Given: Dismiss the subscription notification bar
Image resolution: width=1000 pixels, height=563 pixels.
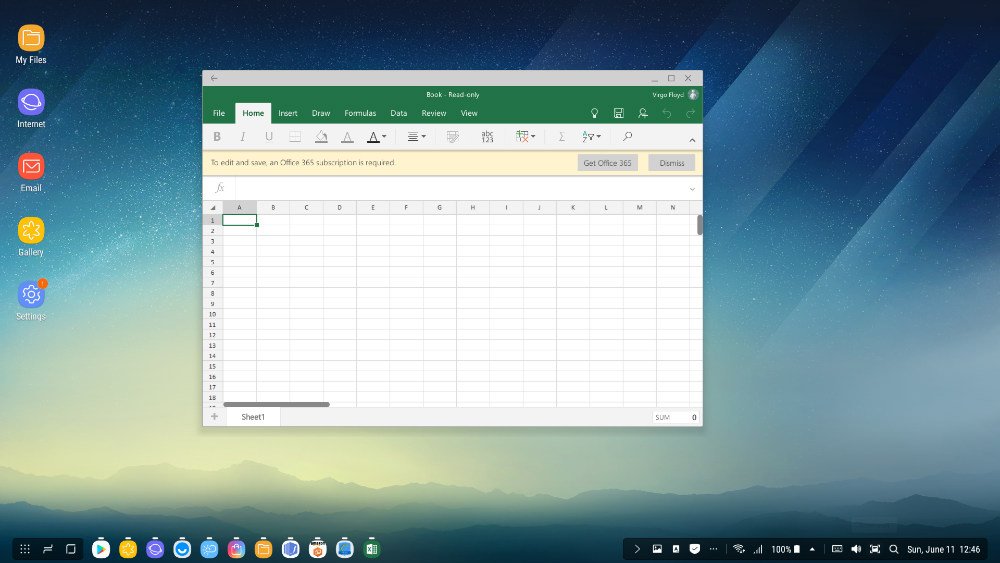Looking at the screenshot, I should (x=671, y=163).
